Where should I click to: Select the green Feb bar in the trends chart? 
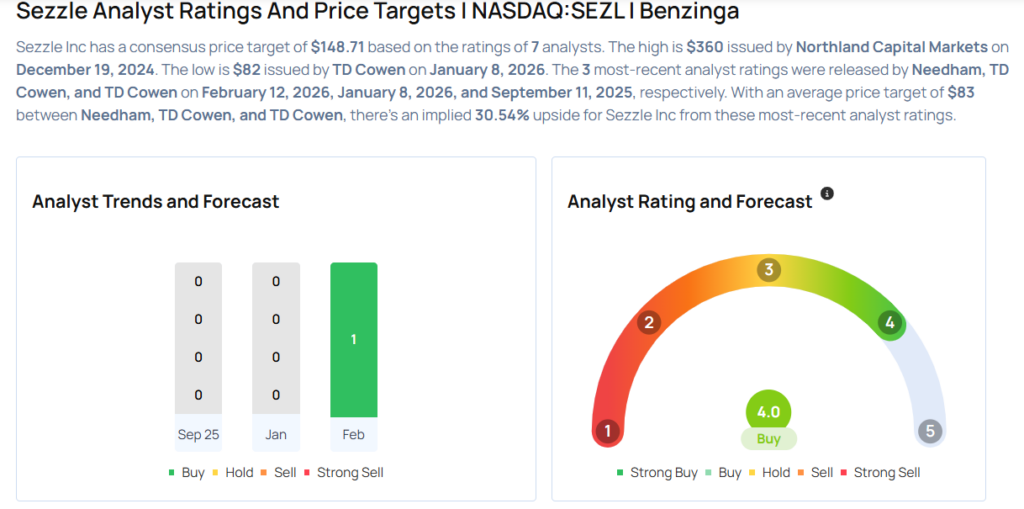[x=354, y=339]
